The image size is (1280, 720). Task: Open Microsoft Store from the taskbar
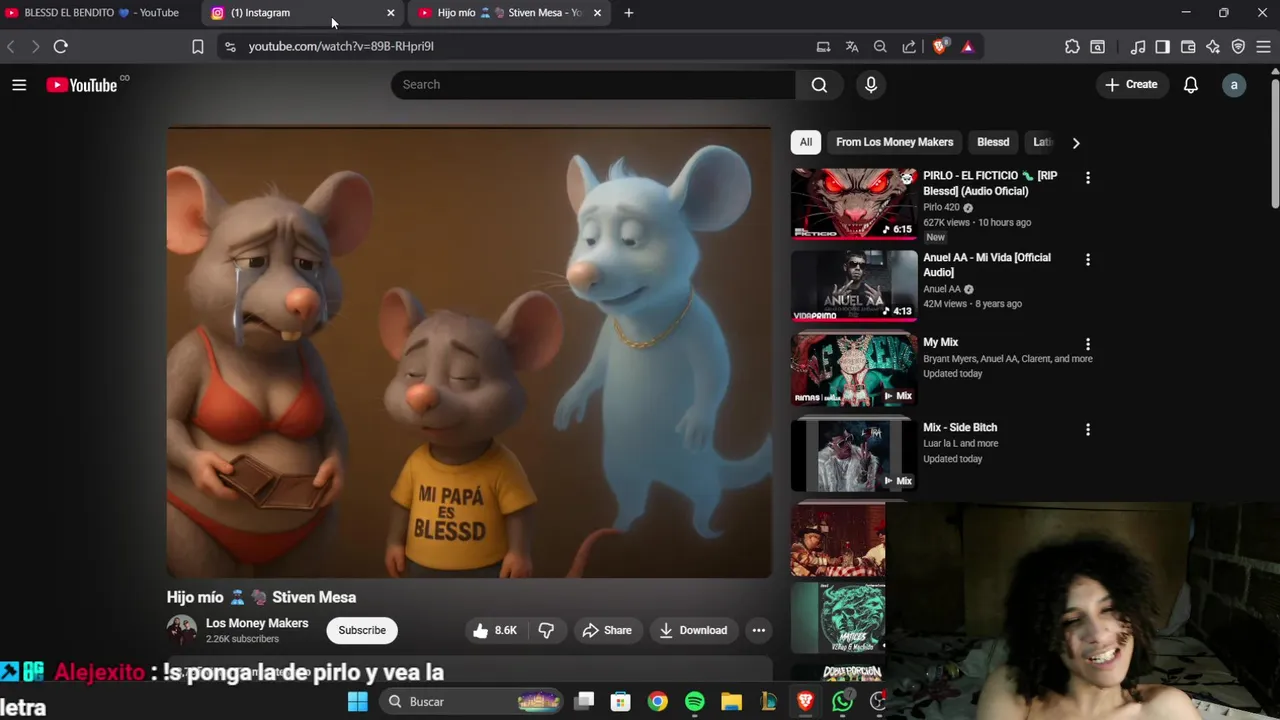(621, 701)
